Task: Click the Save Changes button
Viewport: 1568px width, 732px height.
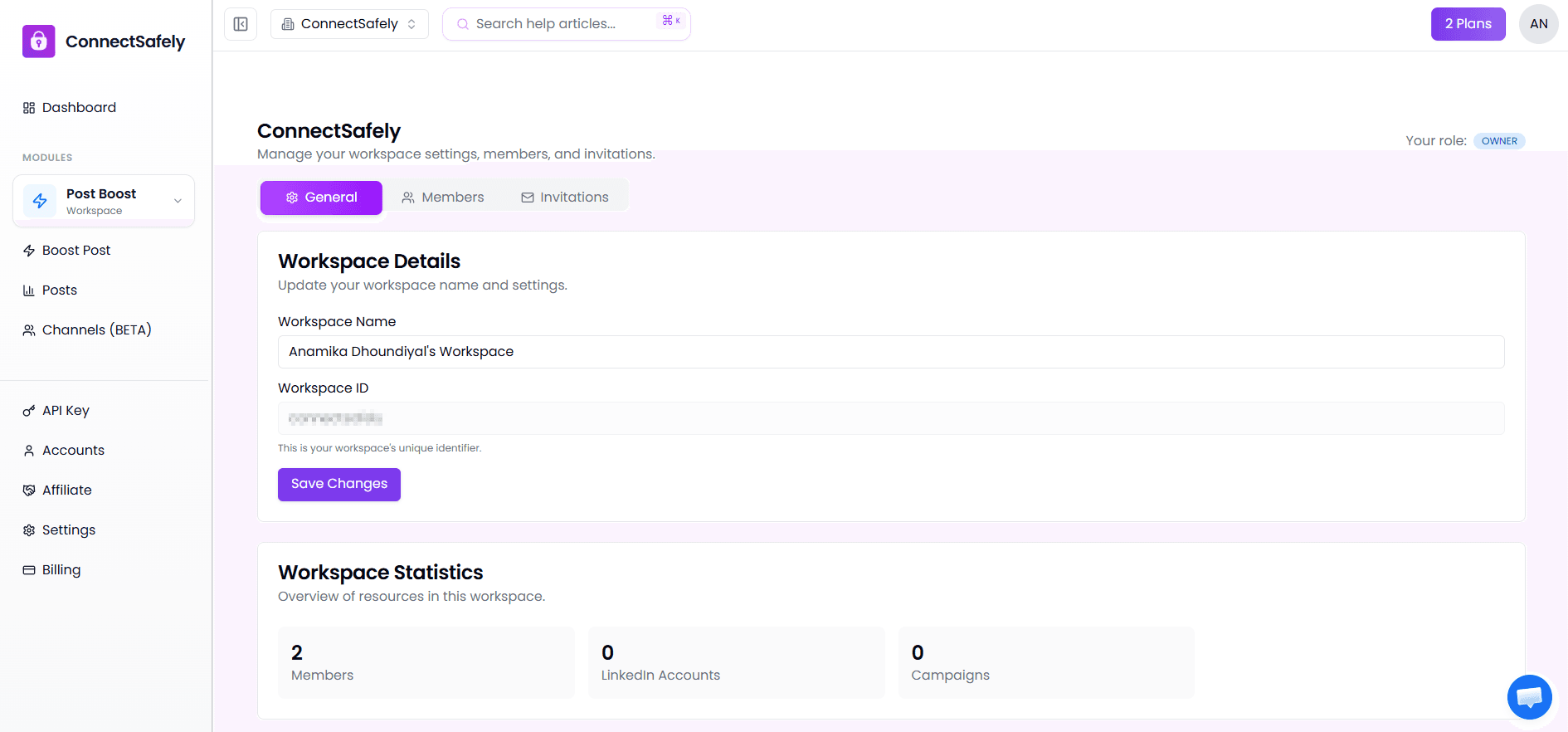Action: click(339, 485)
